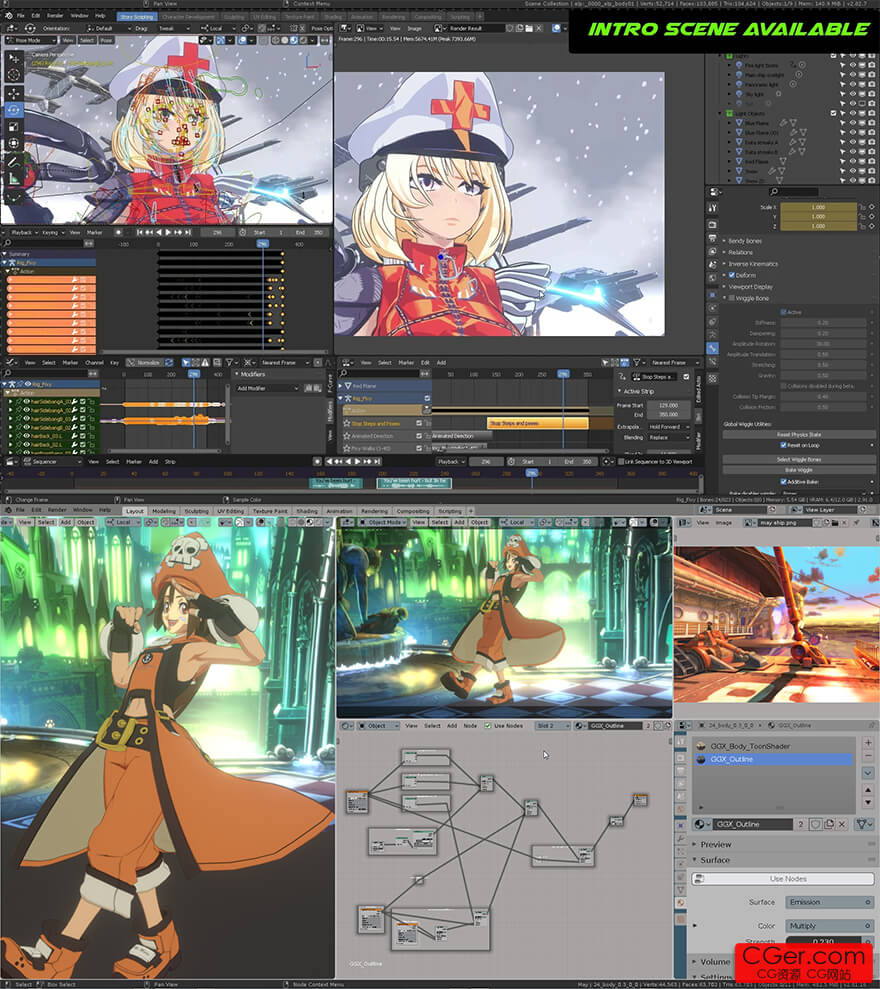Open the Add Modifier dropdown
Screen dimensions: 880x989
click(267, 389)
